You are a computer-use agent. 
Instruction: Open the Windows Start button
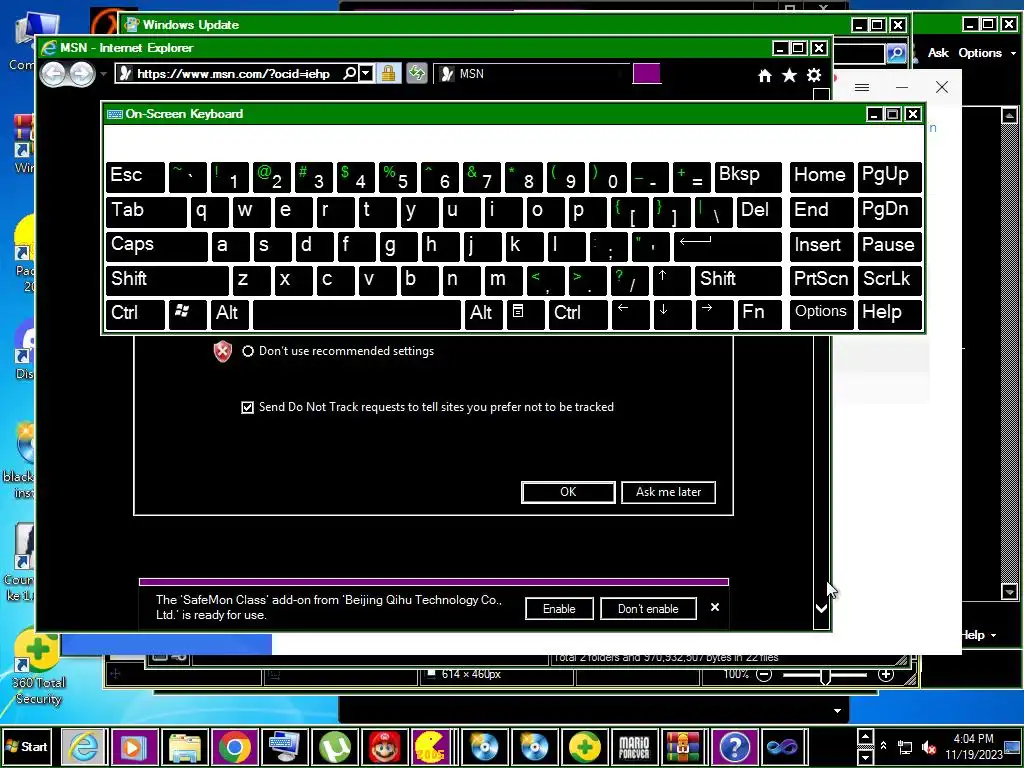click(27, 746)
